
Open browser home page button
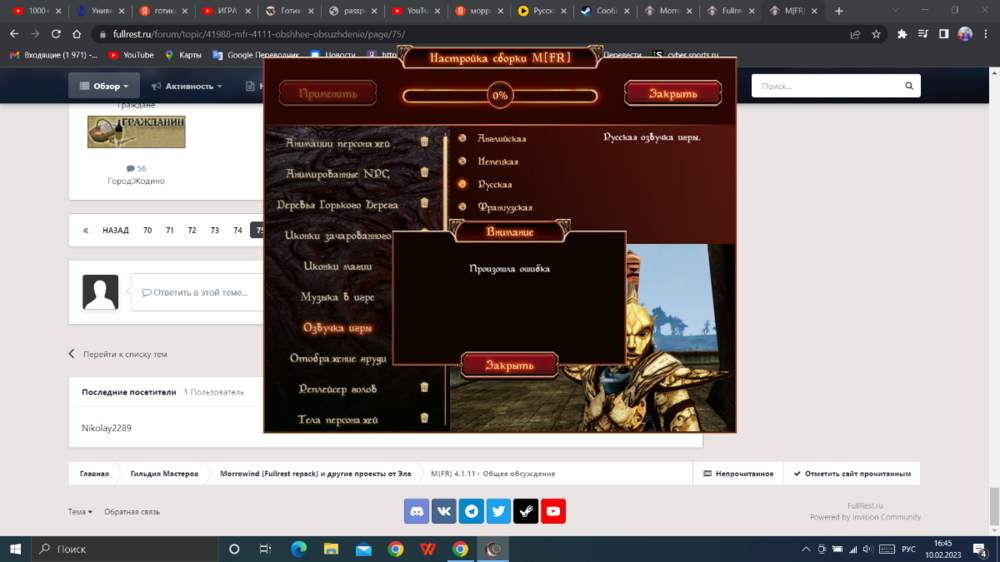(x=77, y=34)
